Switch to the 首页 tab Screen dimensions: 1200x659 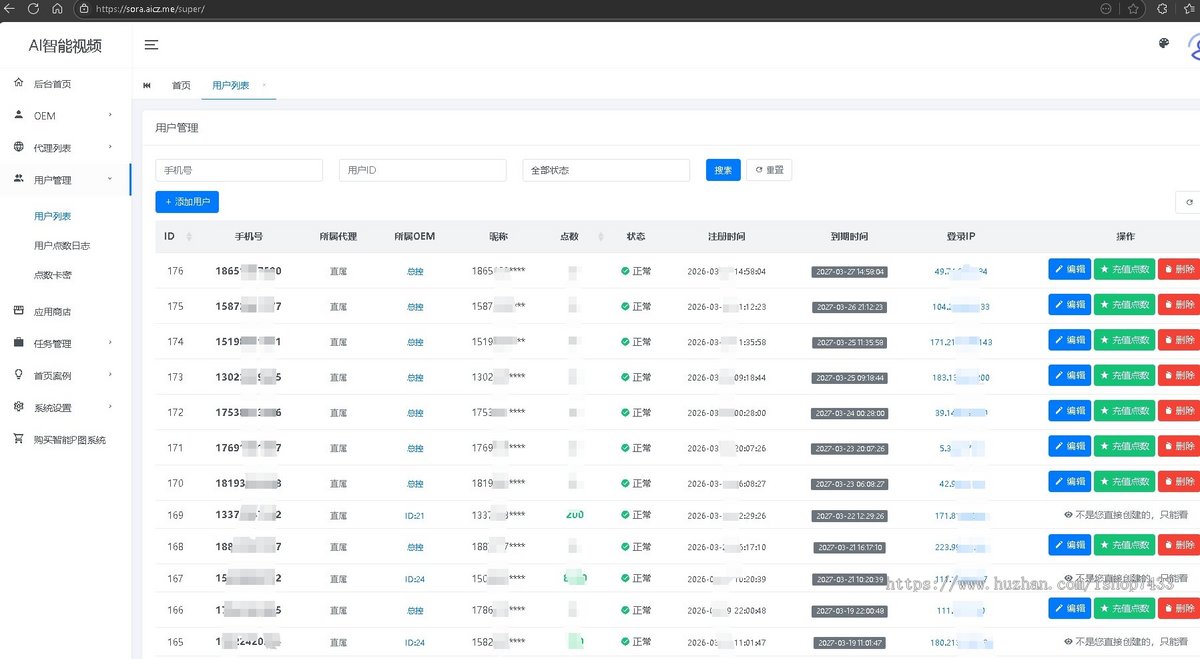(x=181, y=86)
